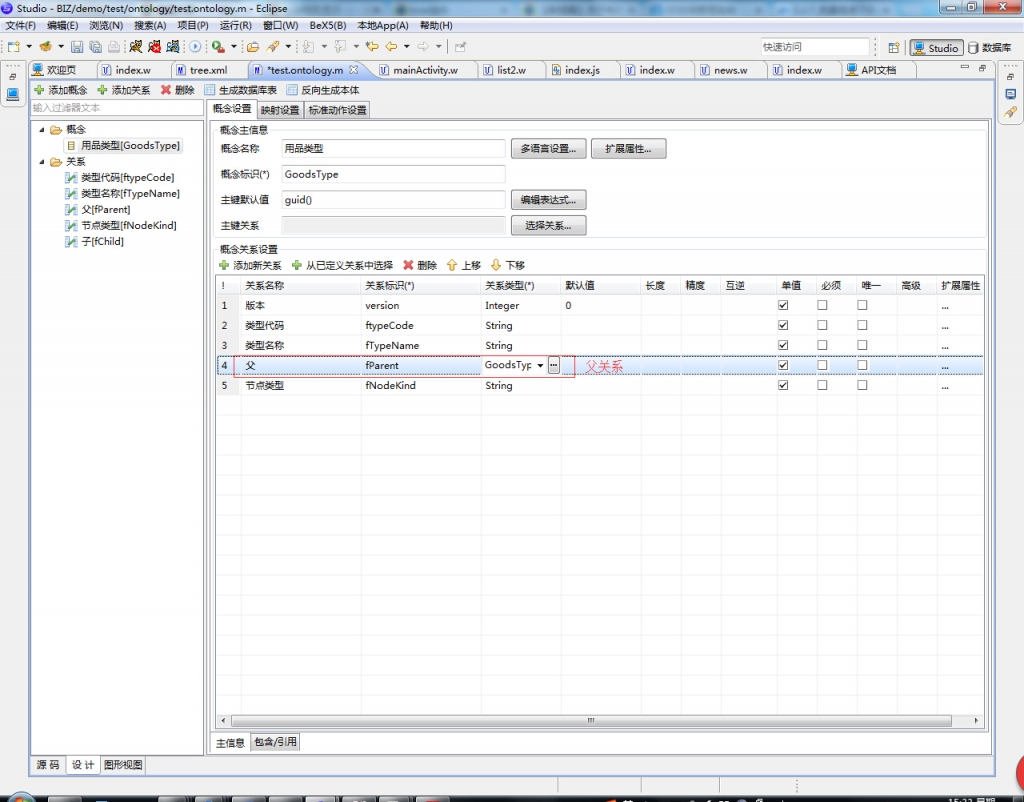Open dropdown arrow beside External Tools icon

[x=233, y=47]
